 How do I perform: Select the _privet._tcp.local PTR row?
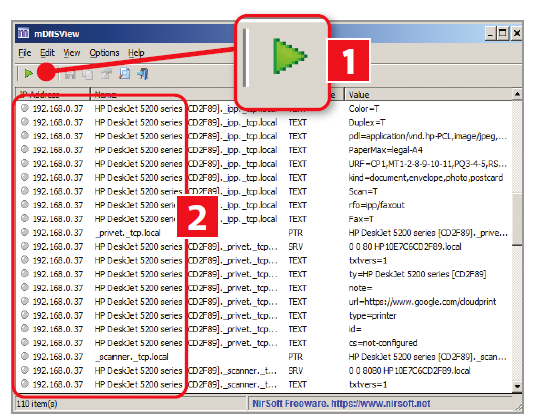263,233
